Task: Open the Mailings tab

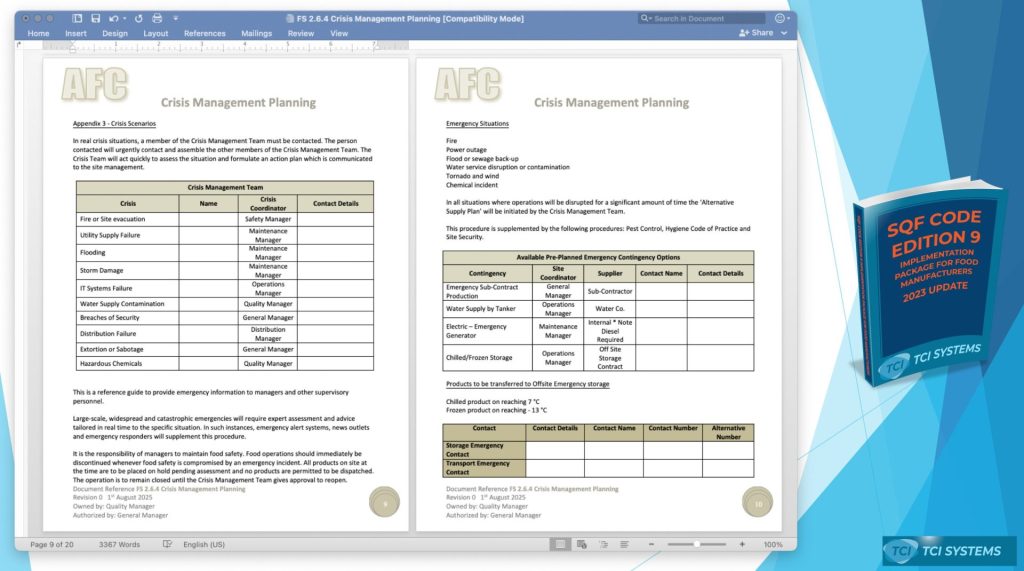Action: (256, 33)
